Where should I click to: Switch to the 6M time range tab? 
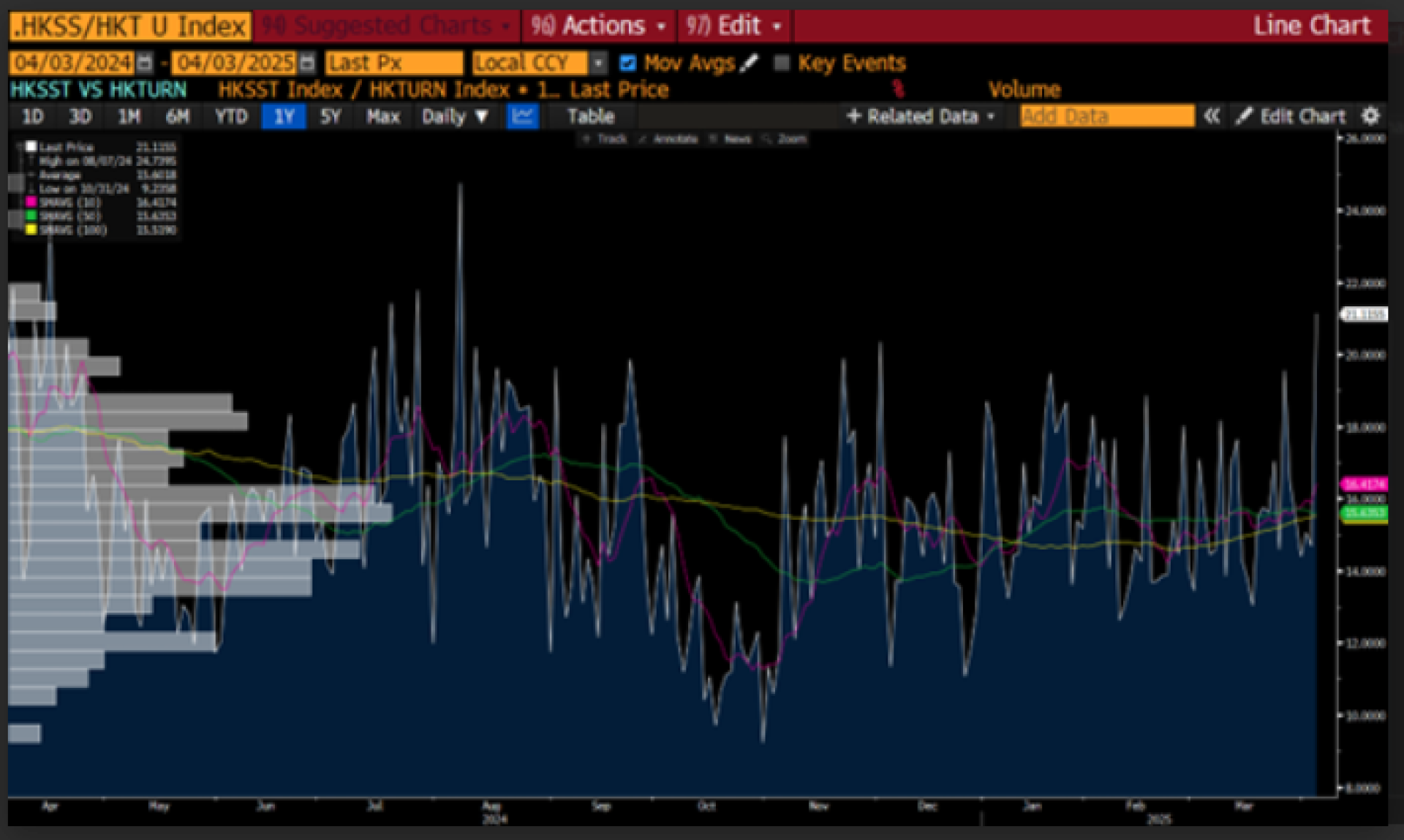(177, 116)
